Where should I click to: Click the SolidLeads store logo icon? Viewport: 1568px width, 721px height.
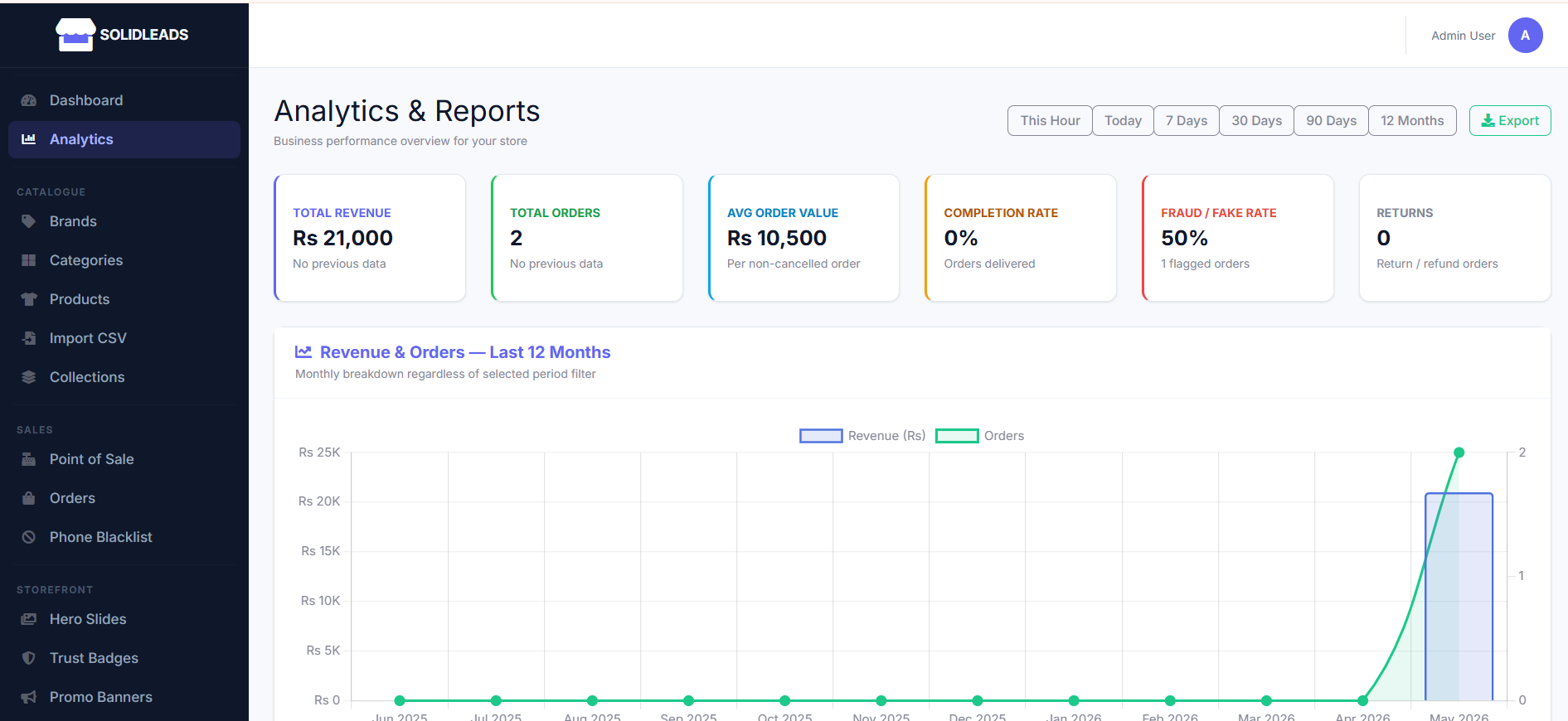(x=75, y=35)
